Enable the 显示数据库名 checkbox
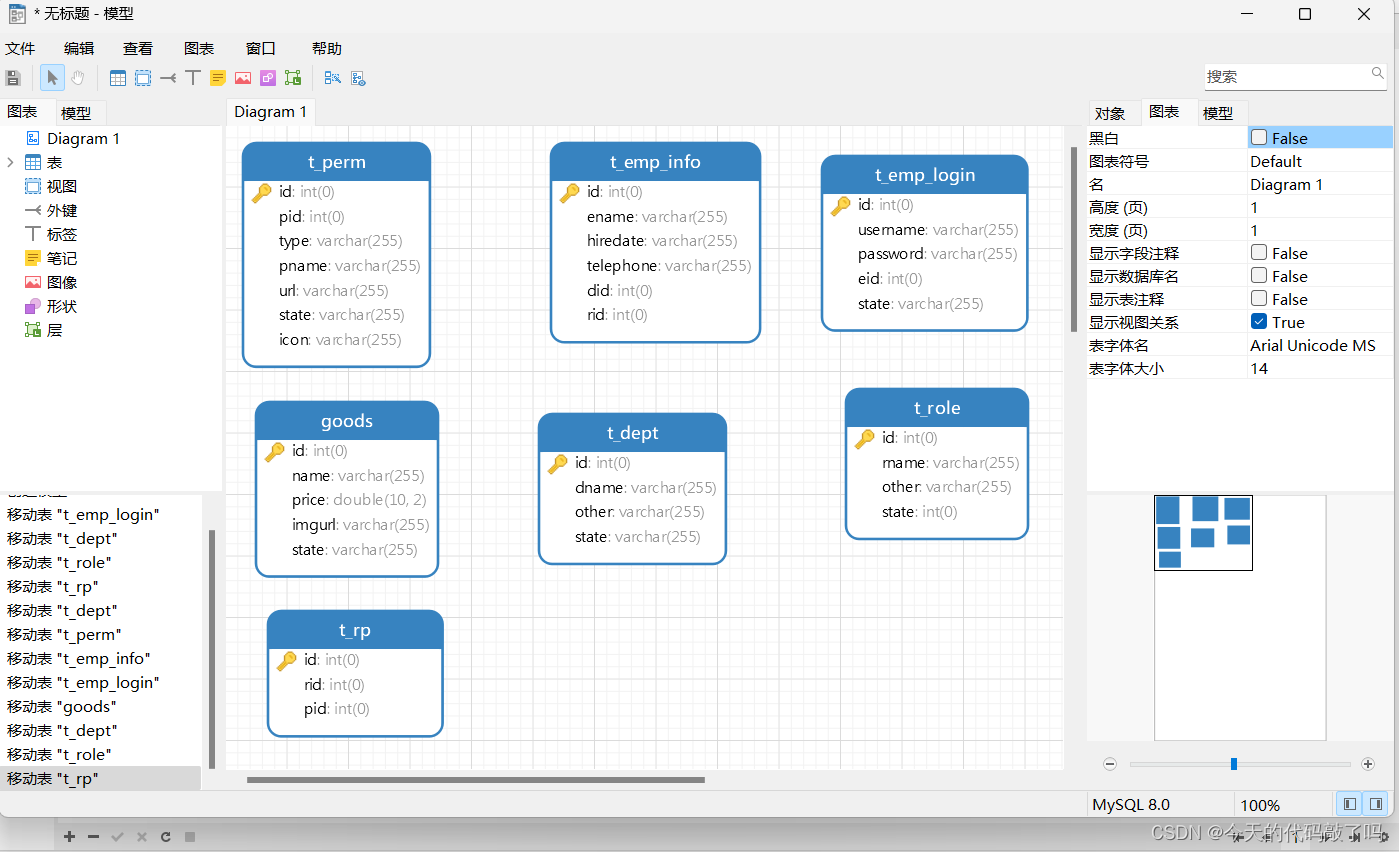 coord(1259,276)
